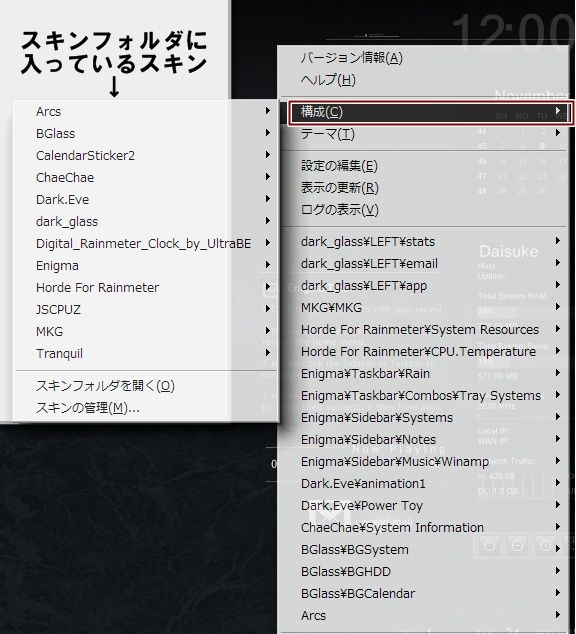Image resolution: width=576 pixels, height=634 pixels.
Task: Open dark_glass¥LEFT¥email active skin entry
Action: click(424, 264)
